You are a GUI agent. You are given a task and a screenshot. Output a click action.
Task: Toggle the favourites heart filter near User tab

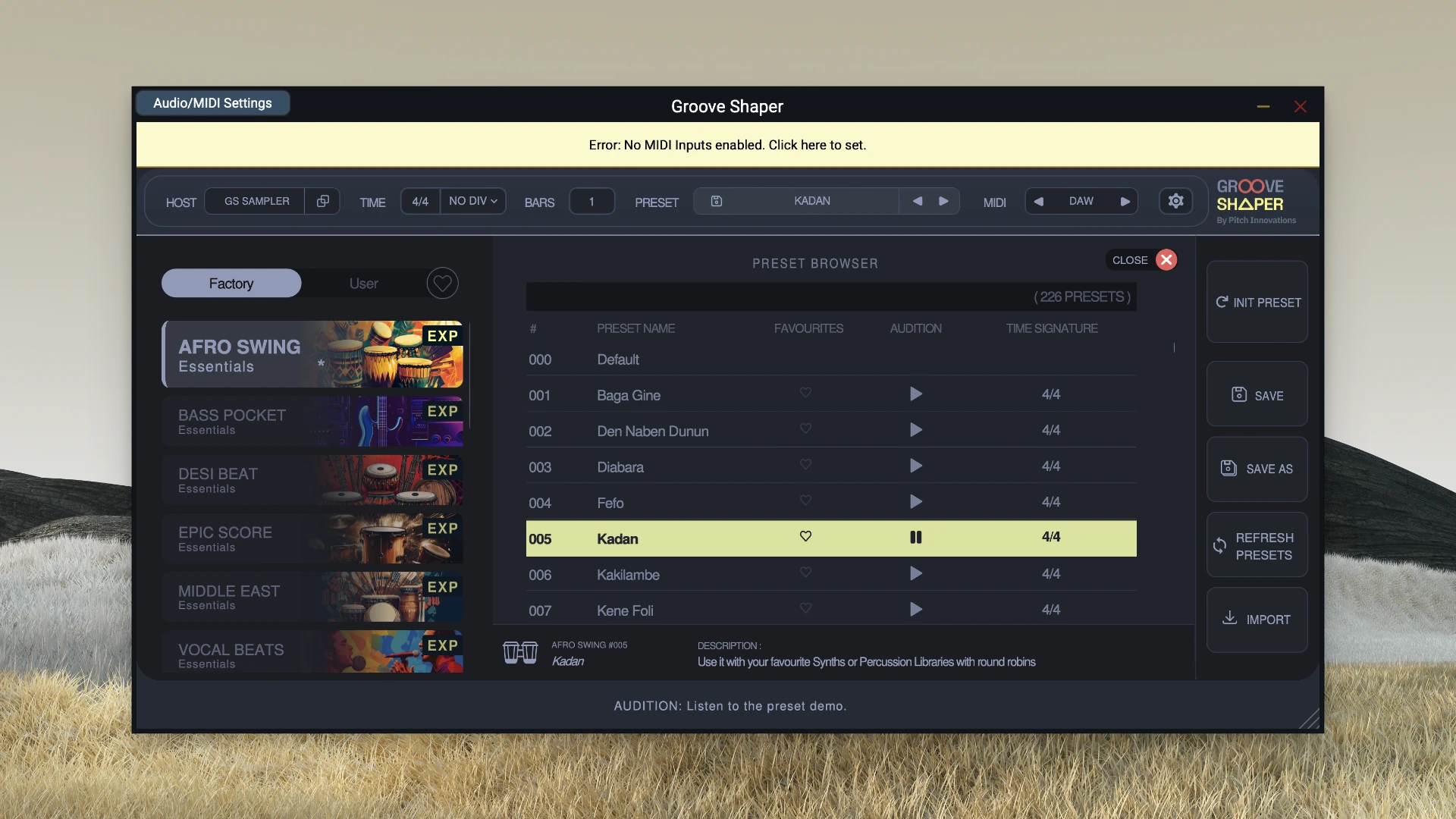(442, 283)
